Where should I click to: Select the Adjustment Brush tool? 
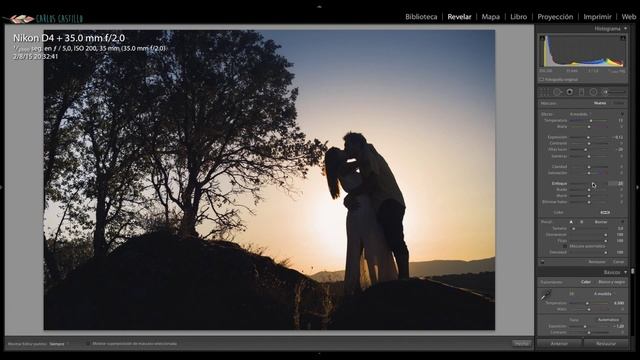pyautogui.click(x=613, y=92)
